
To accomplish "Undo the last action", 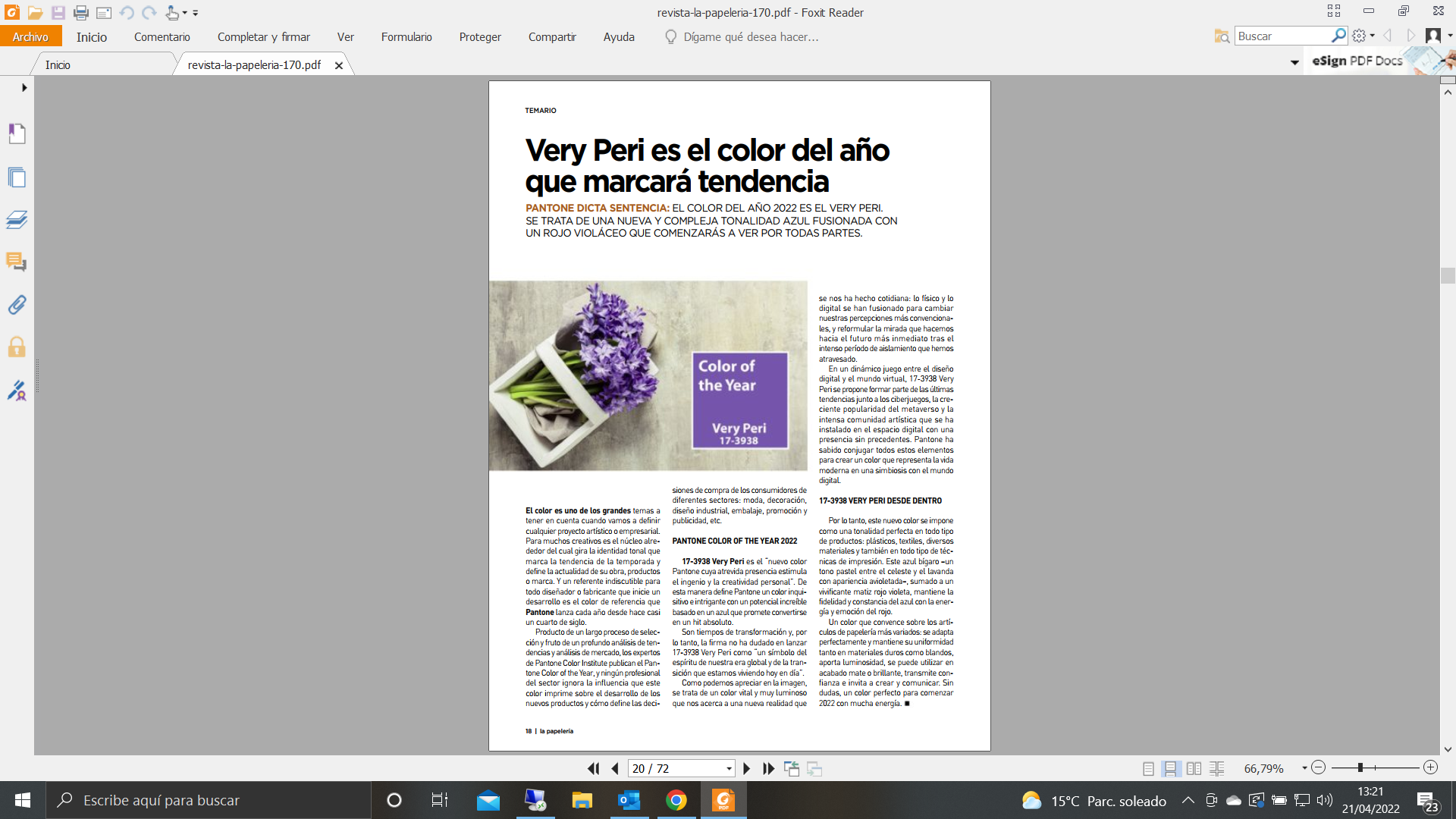I will (x=127, y=12).
